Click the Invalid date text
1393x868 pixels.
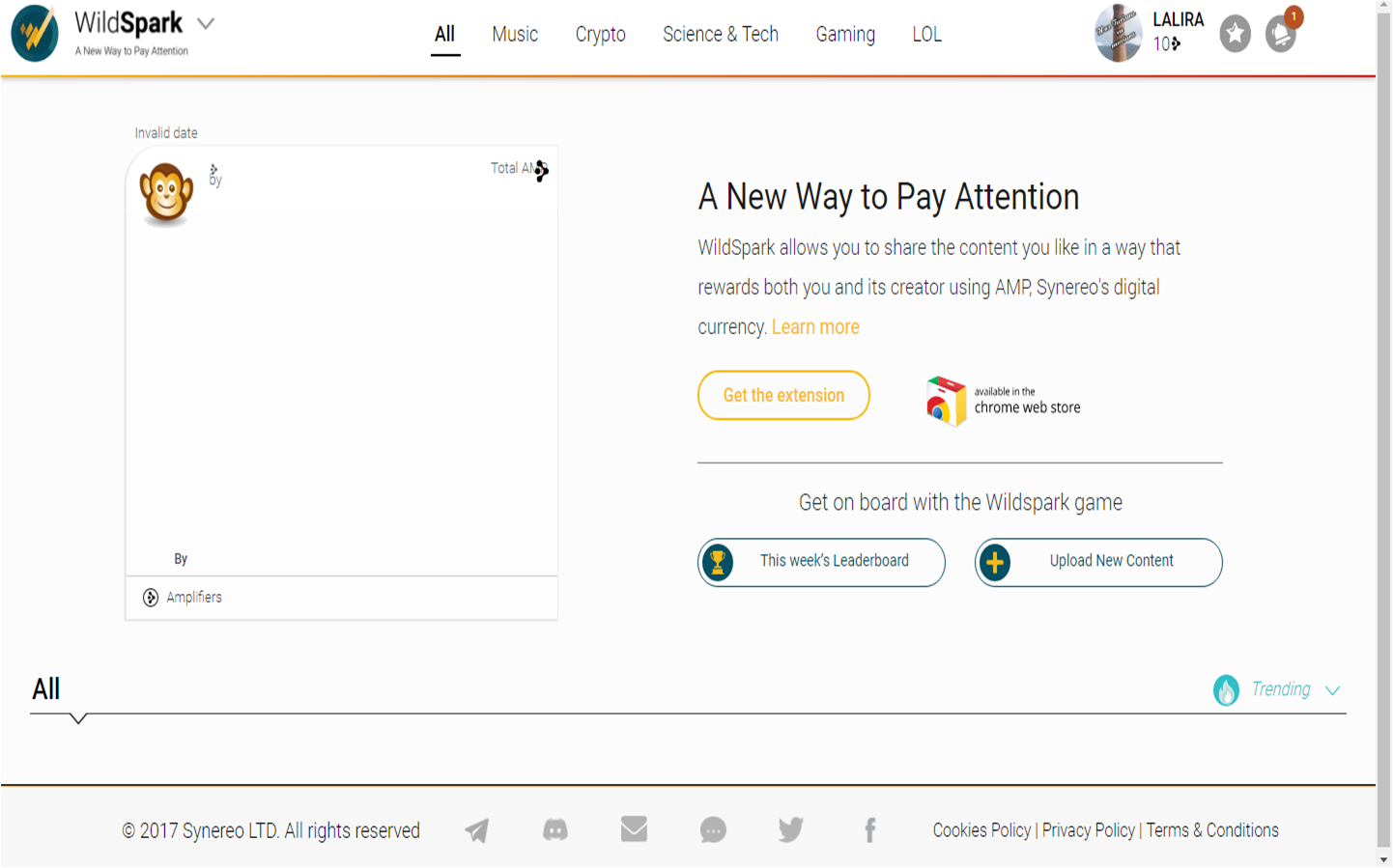[166, 133]
